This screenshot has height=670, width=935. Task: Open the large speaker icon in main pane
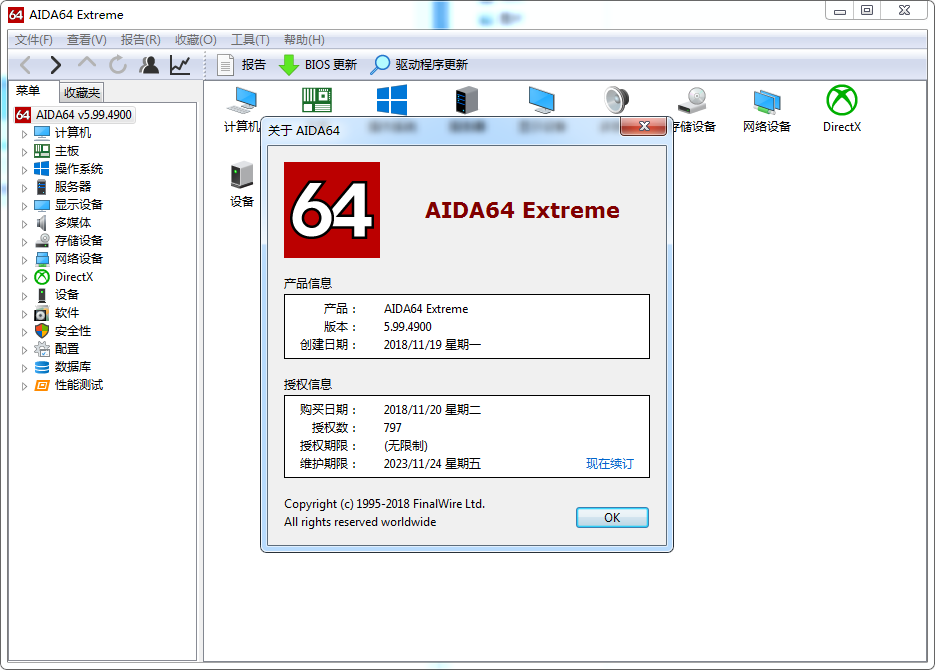pyautogui.click(x=616, y=100)
